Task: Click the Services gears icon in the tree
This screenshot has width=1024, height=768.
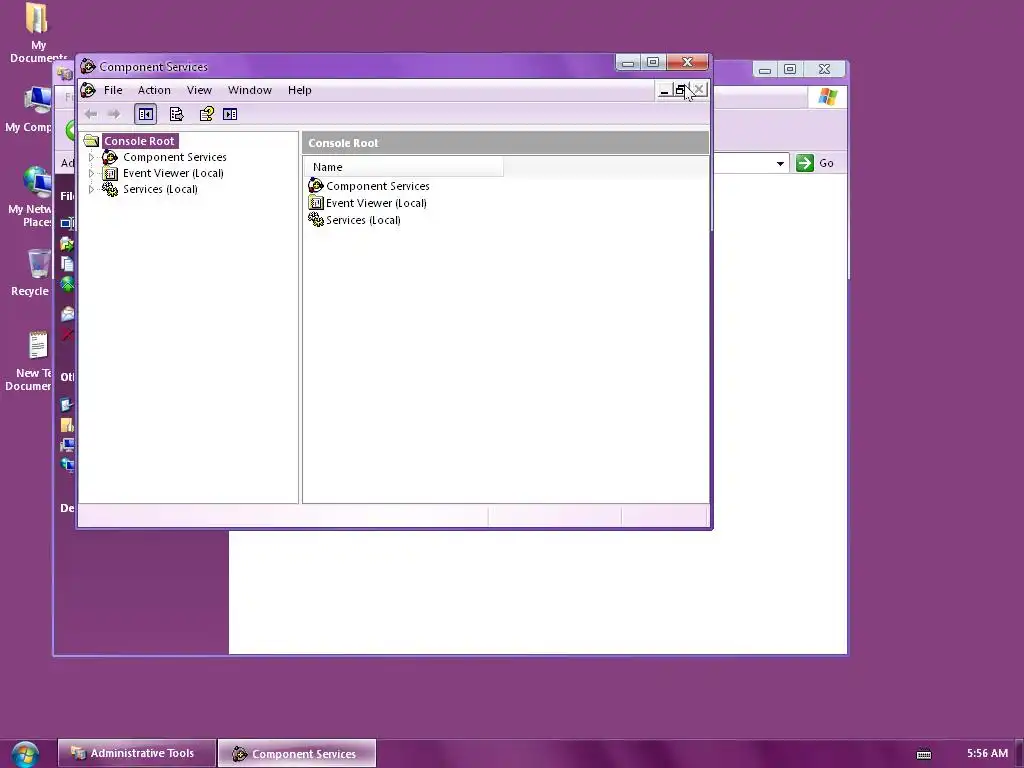Action: (110, 189)
